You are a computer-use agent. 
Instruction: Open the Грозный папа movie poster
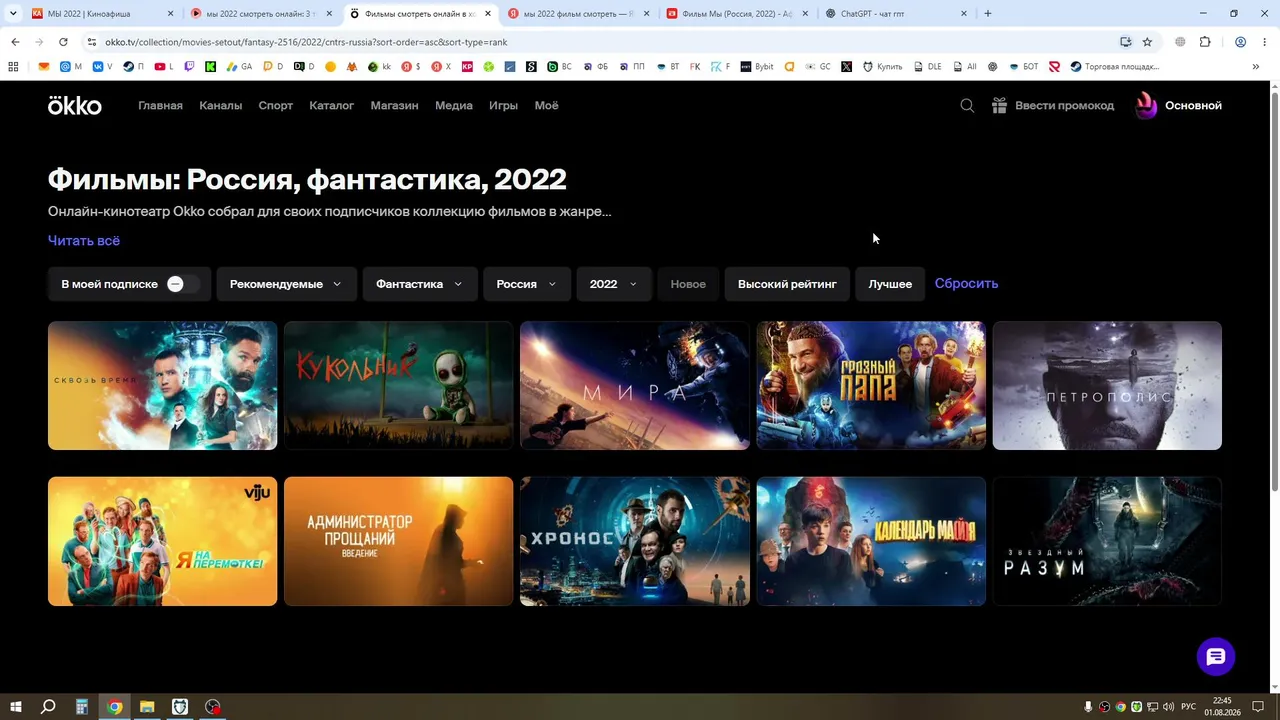pos(870,385)
